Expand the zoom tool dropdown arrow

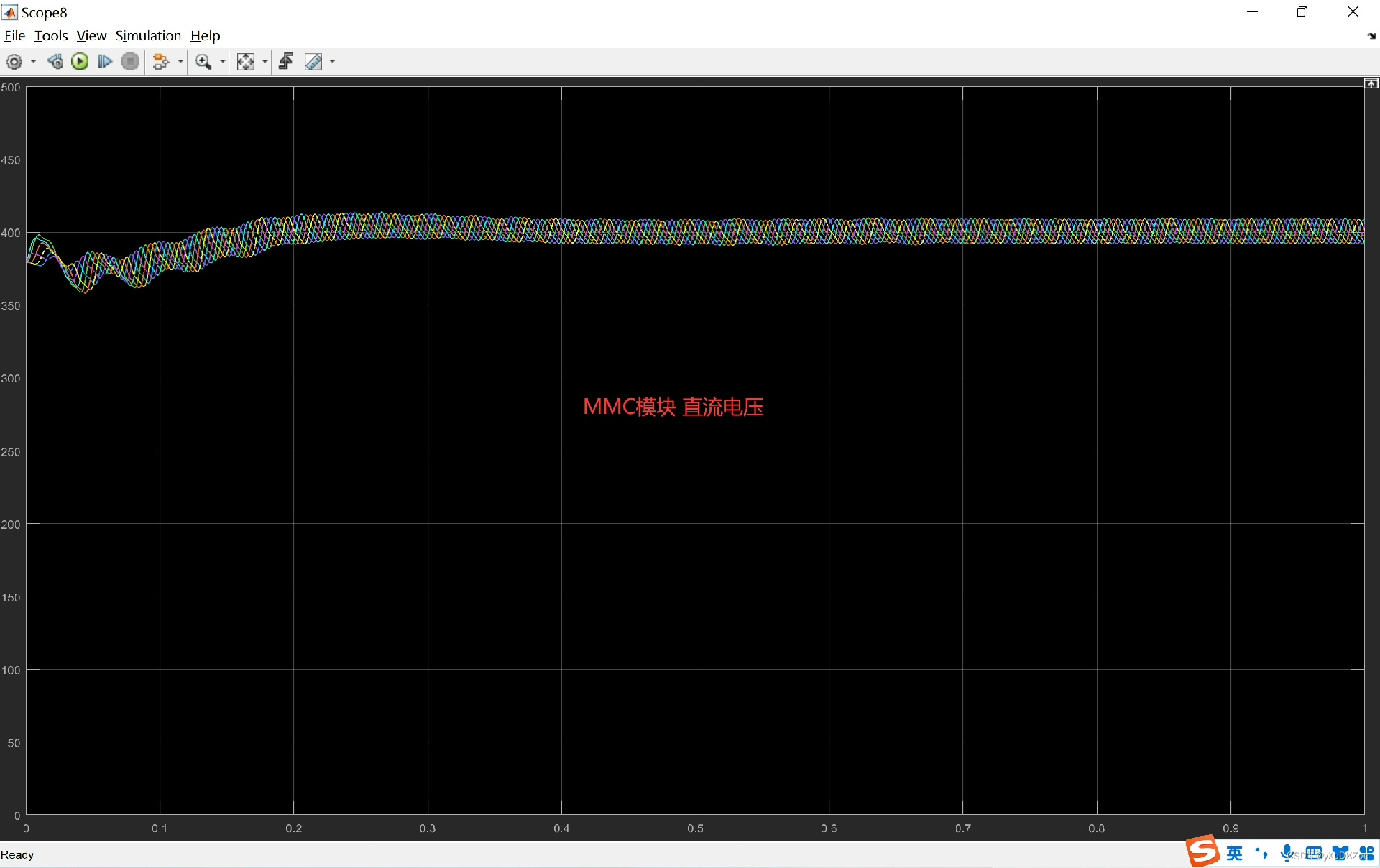222,62
